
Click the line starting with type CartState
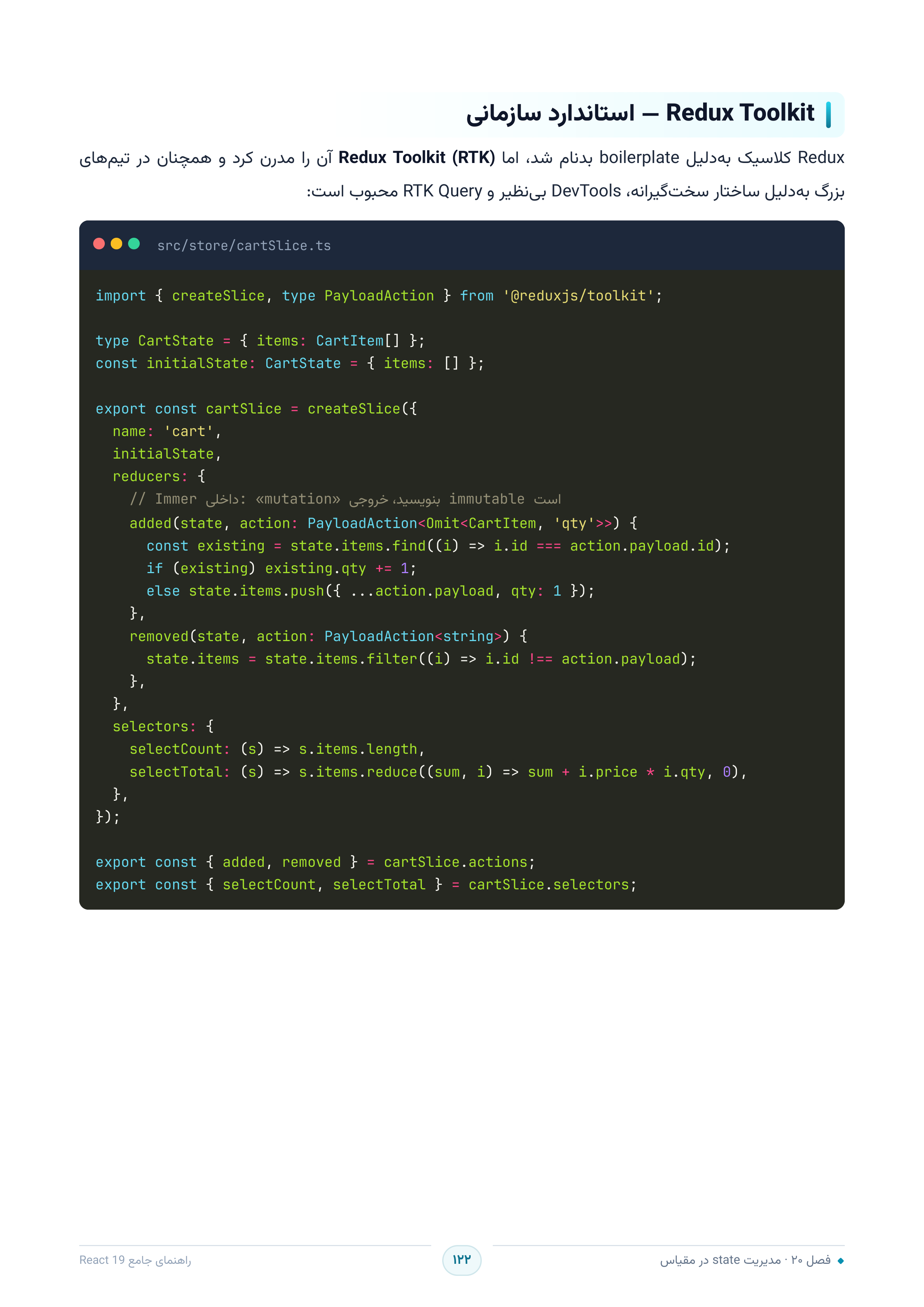pyautogui.click(x=260, y=341)
